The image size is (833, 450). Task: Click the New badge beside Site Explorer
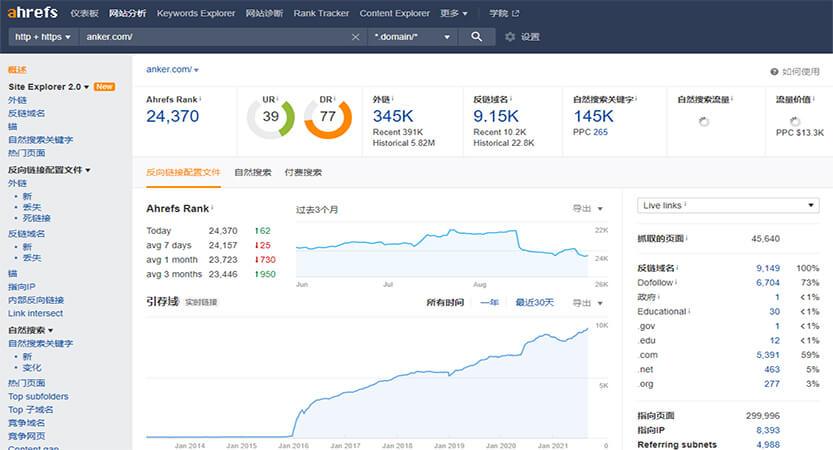click(104, 87)
